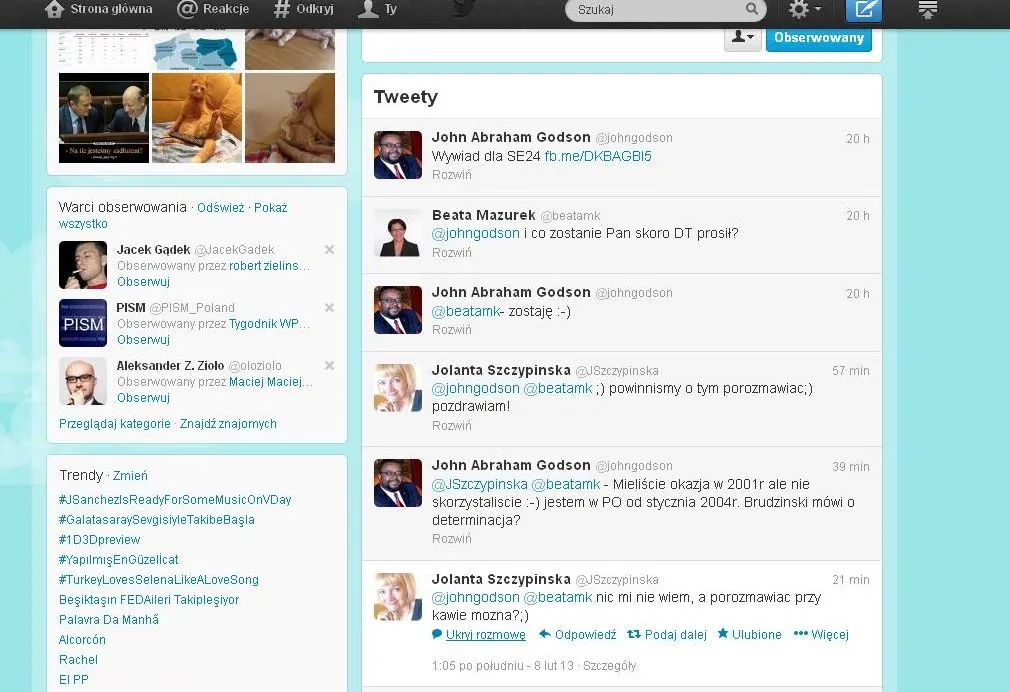Open the Strona główna tab
1010x692 pixels.
point(99,9)
